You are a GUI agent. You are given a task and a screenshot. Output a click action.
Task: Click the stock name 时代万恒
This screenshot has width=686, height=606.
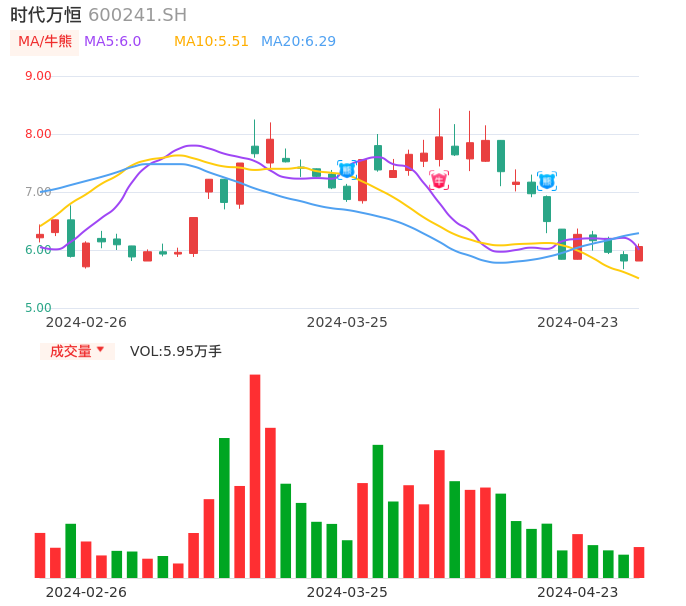pos(46,14)
